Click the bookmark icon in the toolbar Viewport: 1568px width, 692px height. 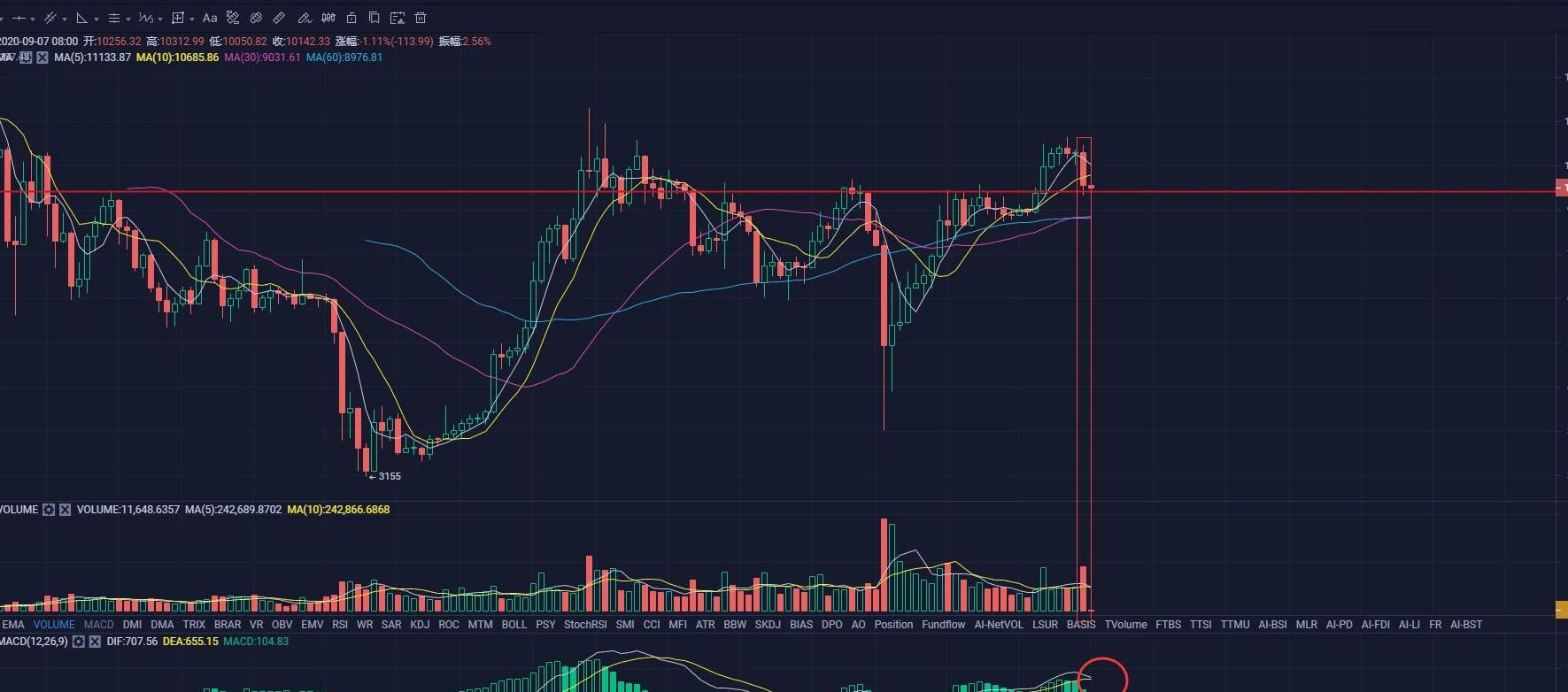coord(375,18)
